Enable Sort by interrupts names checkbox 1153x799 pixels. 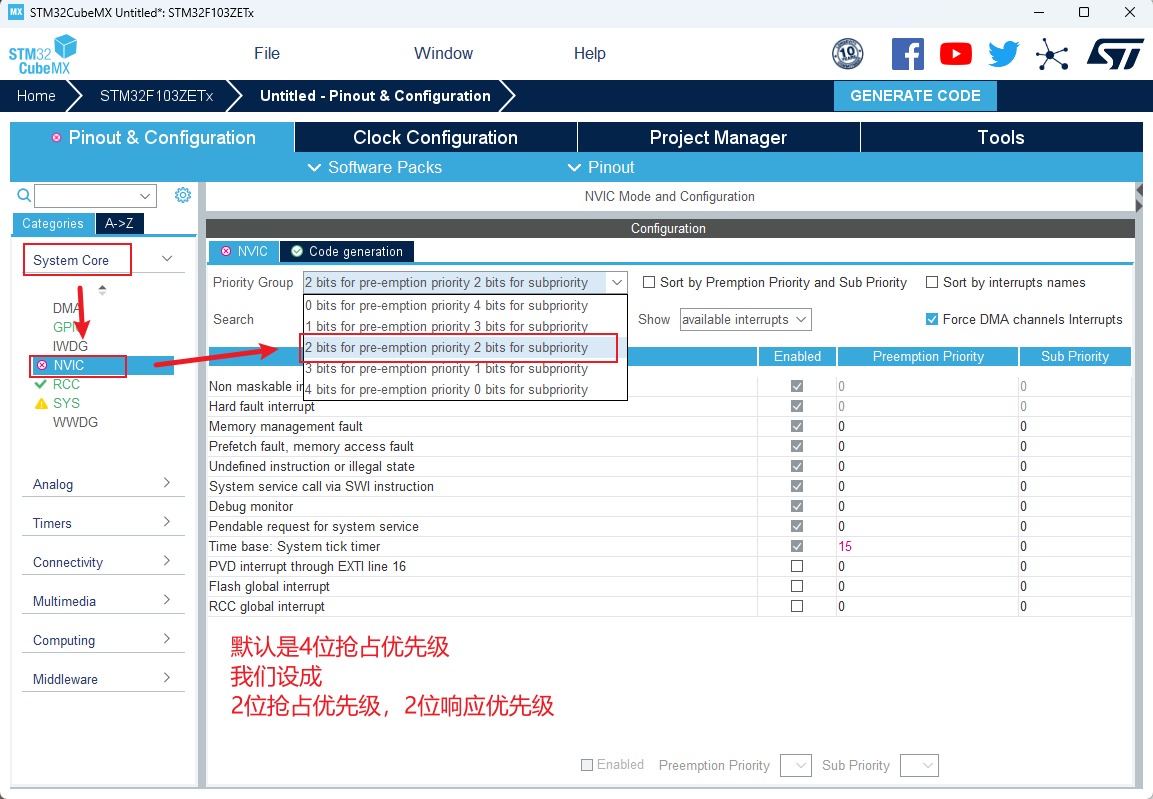click(932, 282)
